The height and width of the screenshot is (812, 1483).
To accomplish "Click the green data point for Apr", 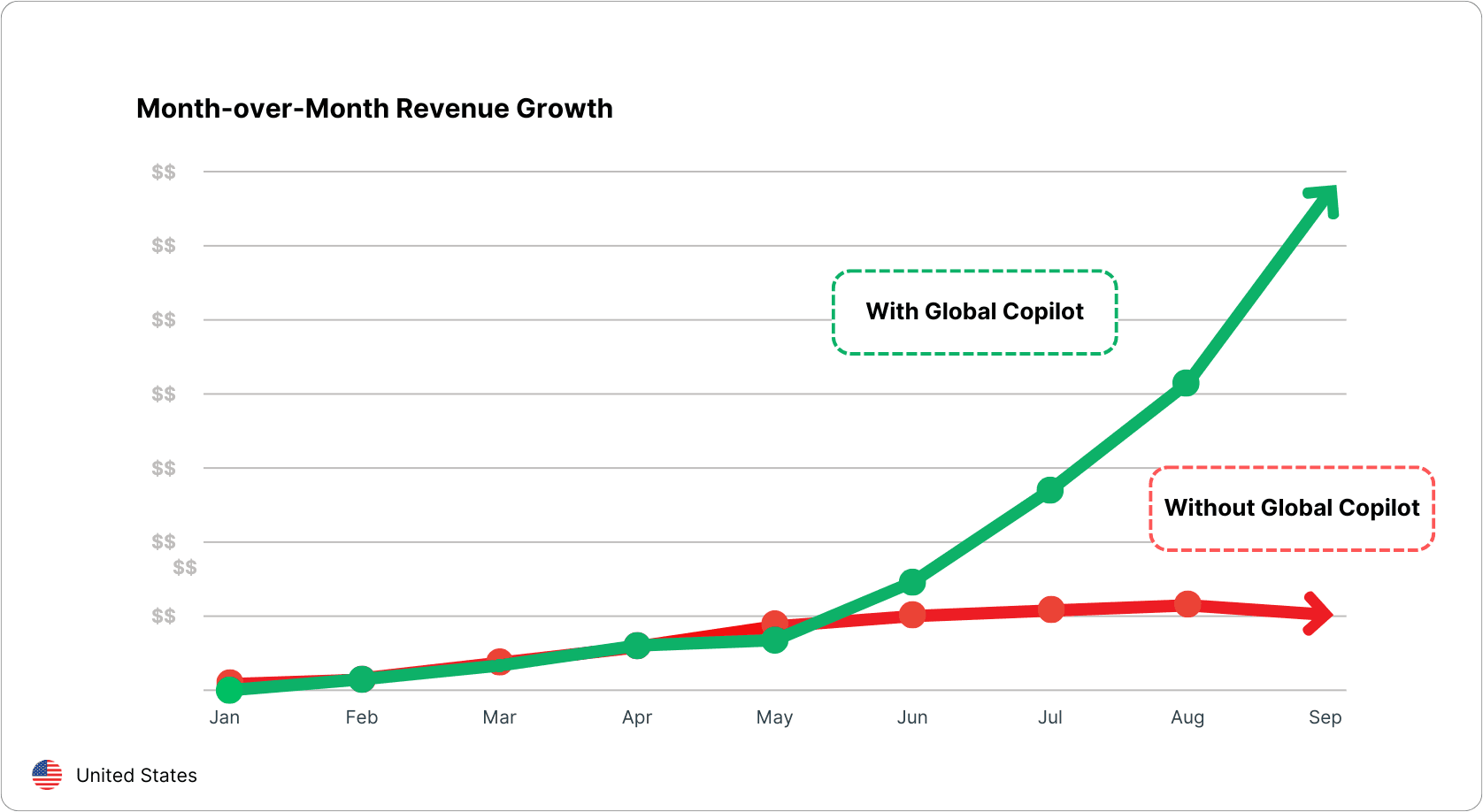I will point(637,646).
